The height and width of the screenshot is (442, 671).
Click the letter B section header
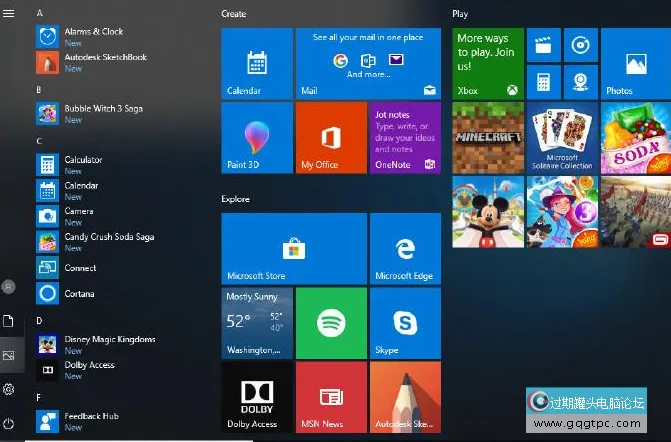[x=39, y=90]
